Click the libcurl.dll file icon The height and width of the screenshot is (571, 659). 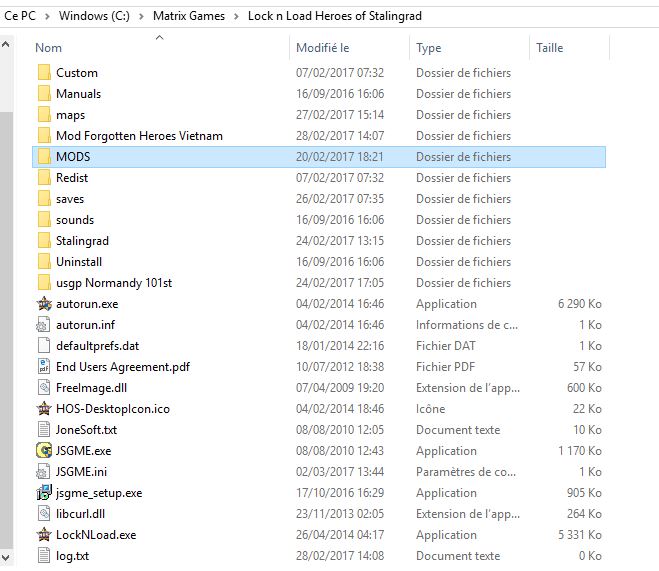[44, 514]
